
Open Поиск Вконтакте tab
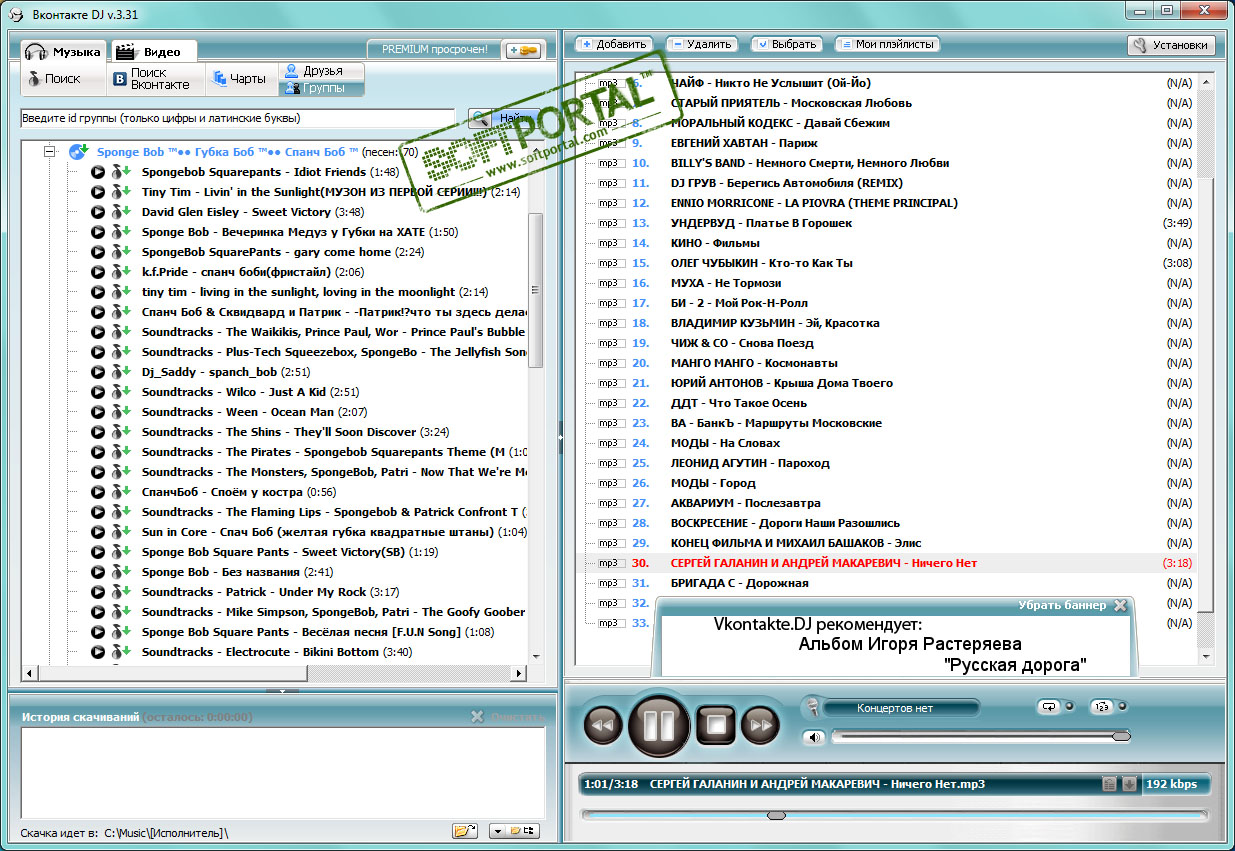tap(157, 79)
